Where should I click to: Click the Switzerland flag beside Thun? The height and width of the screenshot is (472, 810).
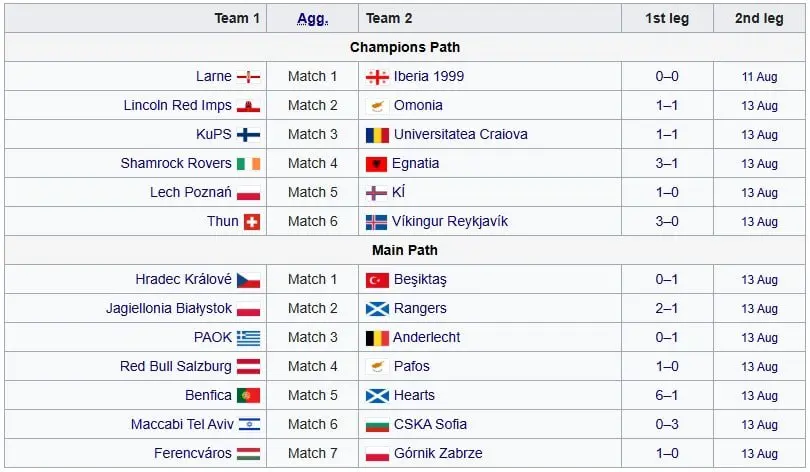252,222
